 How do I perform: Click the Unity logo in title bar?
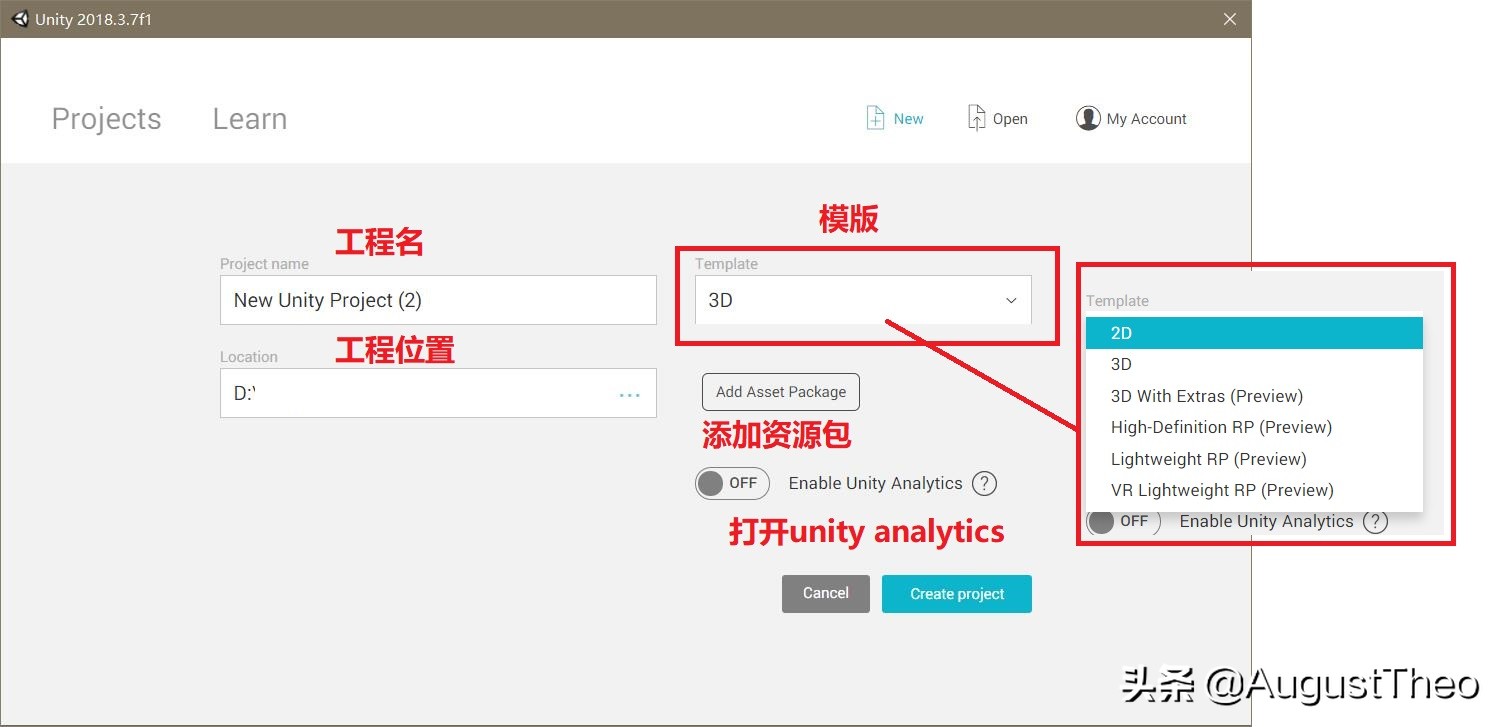pyautogui.click(x=20, y=19)
